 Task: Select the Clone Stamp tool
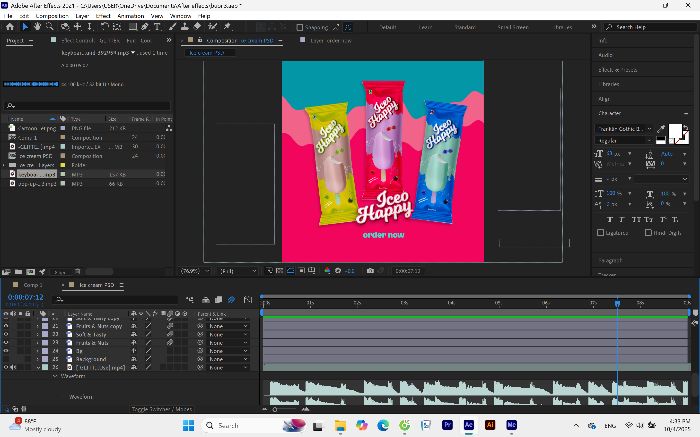184,27
